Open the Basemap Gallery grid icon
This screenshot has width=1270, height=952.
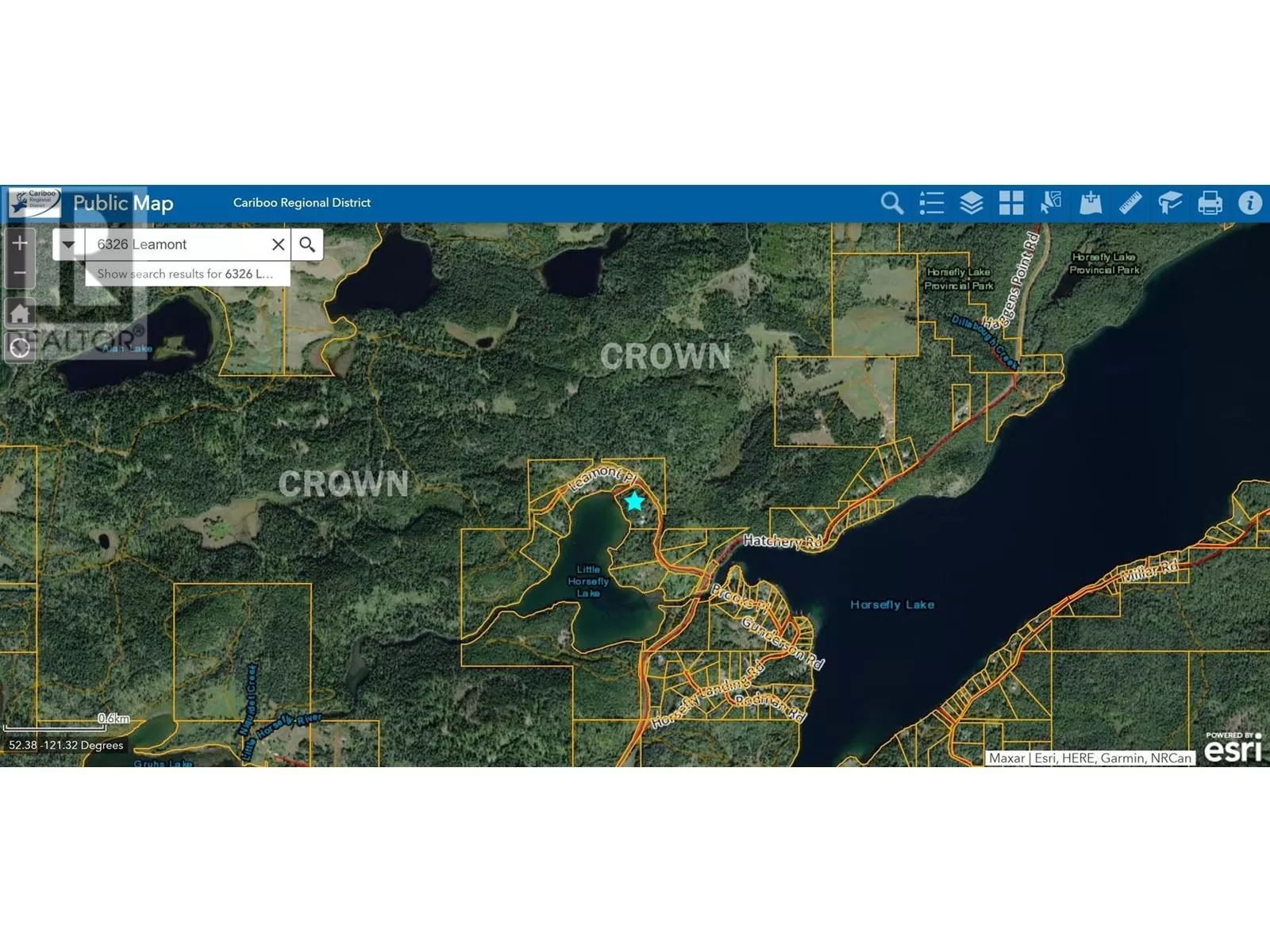[x=1010, y=203]
